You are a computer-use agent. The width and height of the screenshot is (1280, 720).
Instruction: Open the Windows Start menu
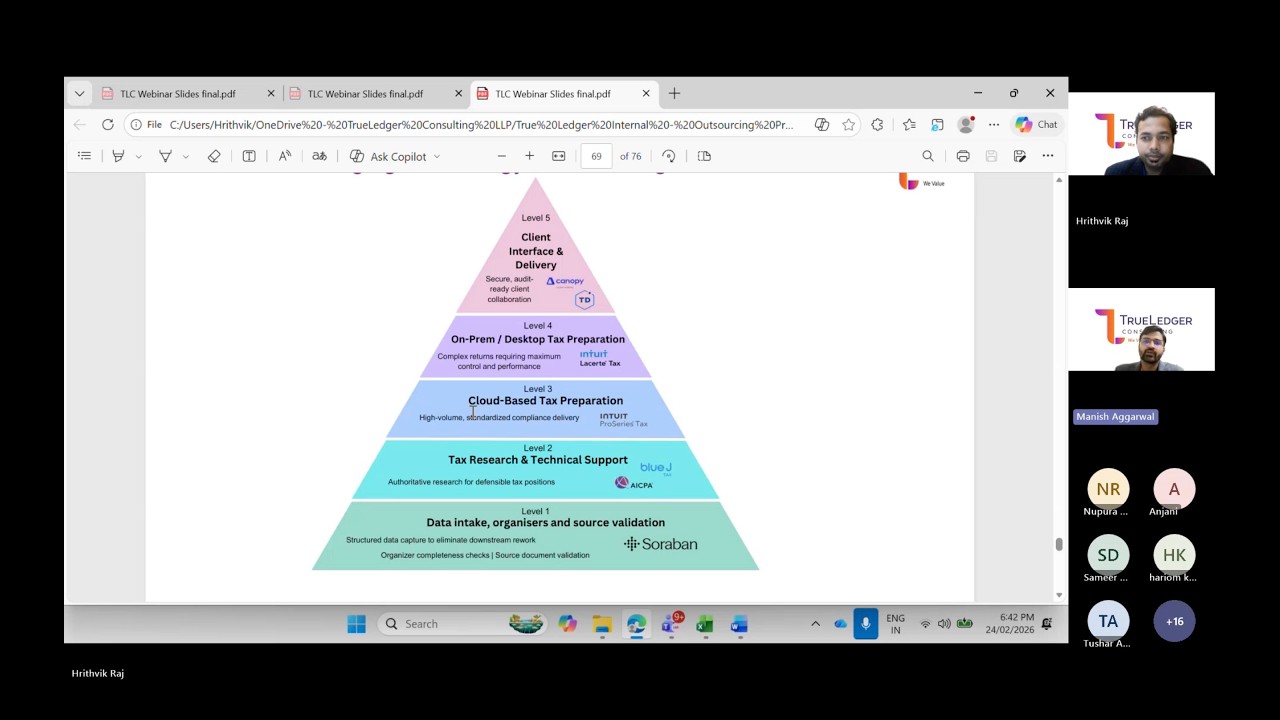[356, 624]
